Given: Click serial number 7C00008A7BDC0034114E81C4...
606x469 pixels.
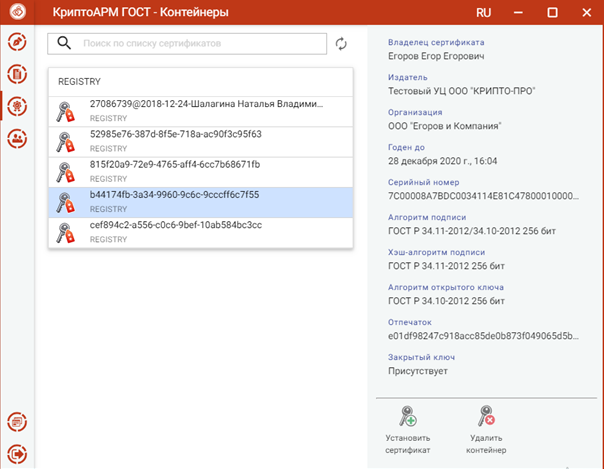Looking at the screenshot, I should tap(483, 196).
